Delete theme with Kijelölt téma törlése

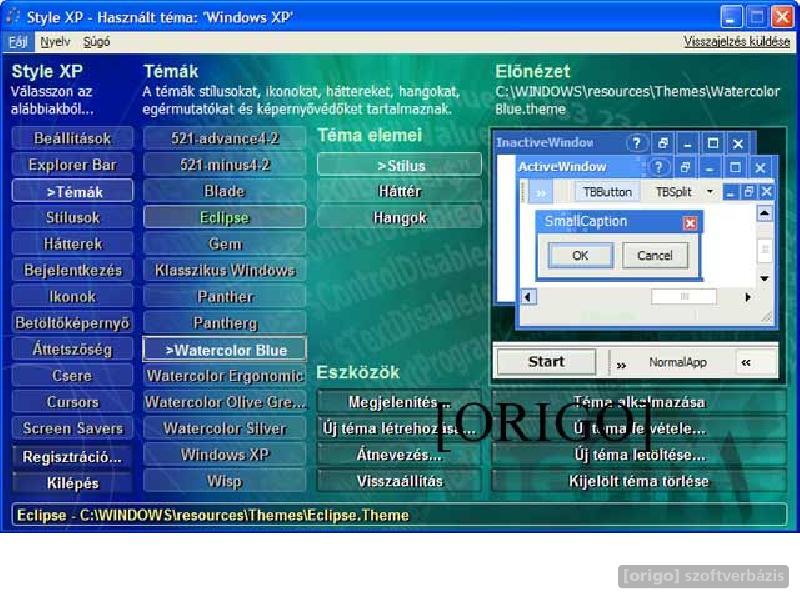coord(639,481)
